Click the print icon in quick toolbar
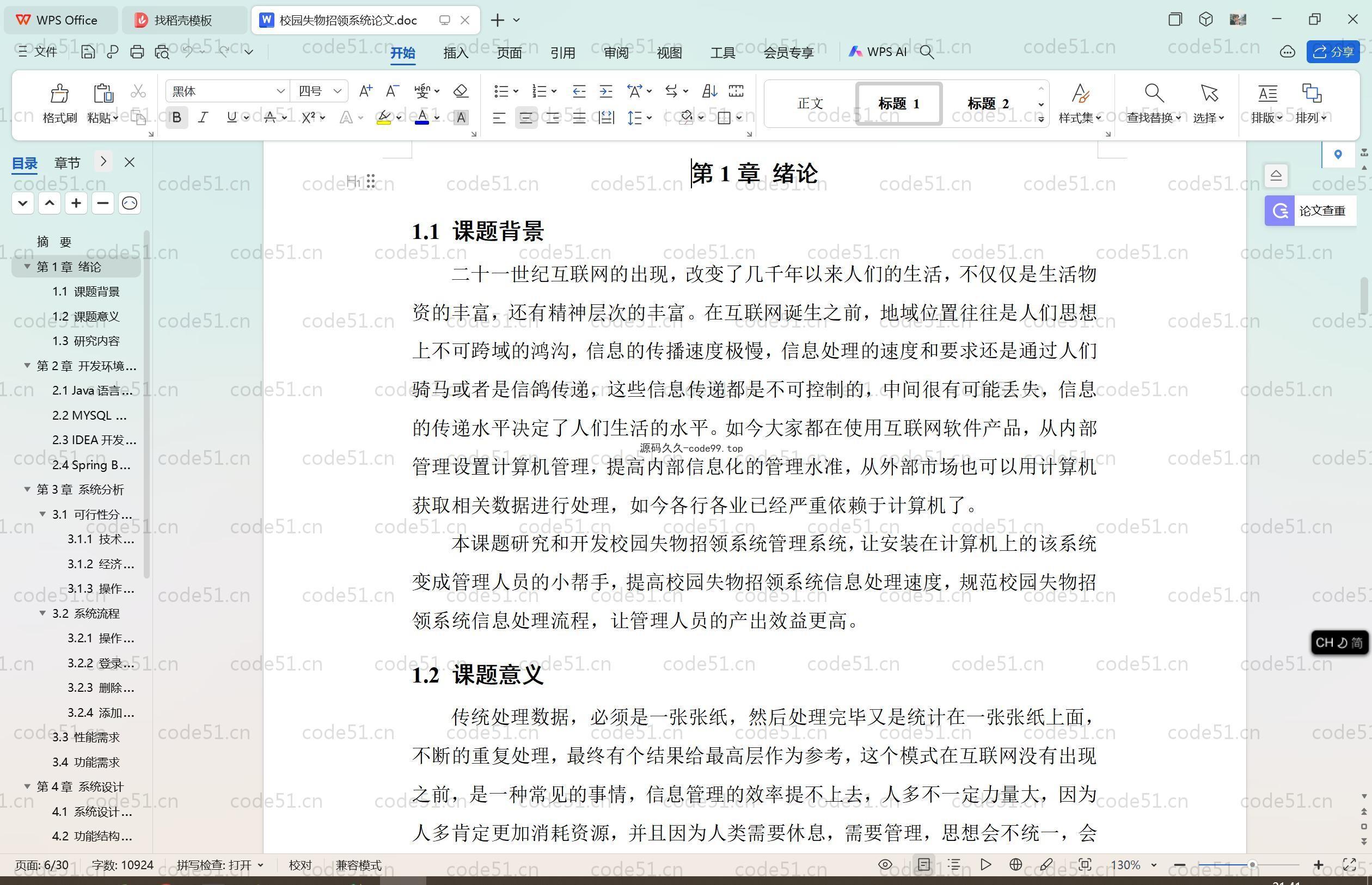 (x=137, y=52)
